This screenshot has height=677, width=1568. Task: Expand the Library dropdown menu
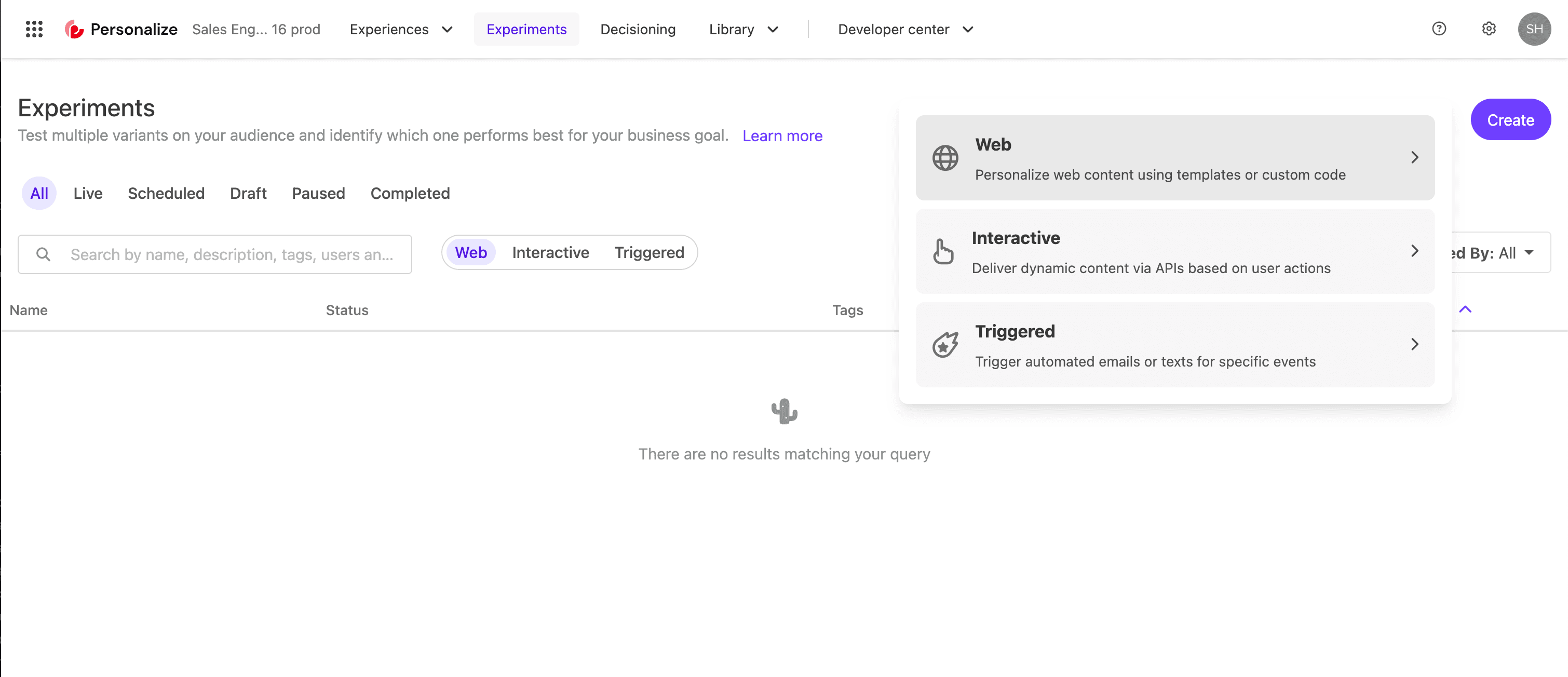tap(743, 29)
